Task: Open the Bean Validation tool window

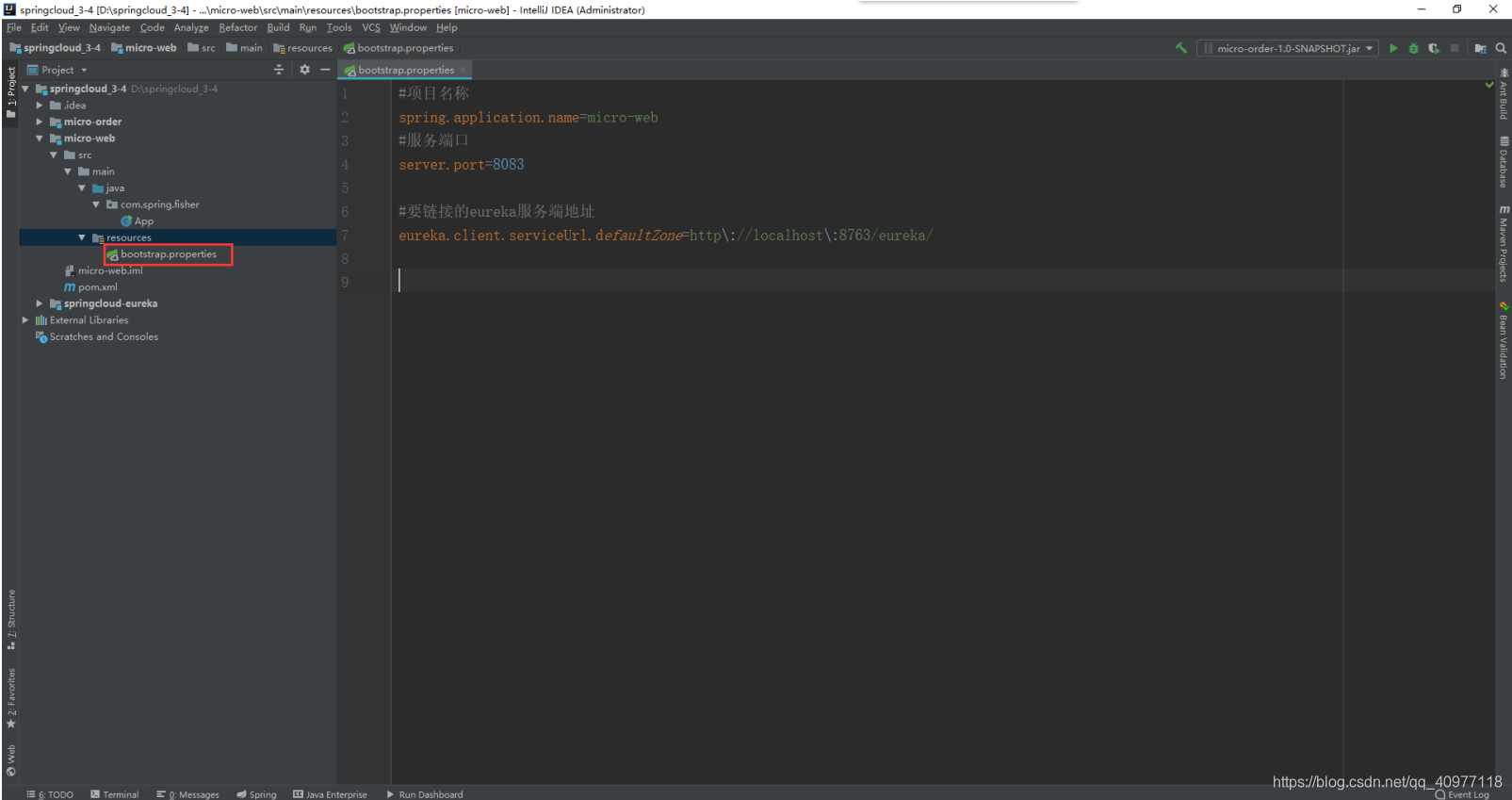Action: 1504,340
